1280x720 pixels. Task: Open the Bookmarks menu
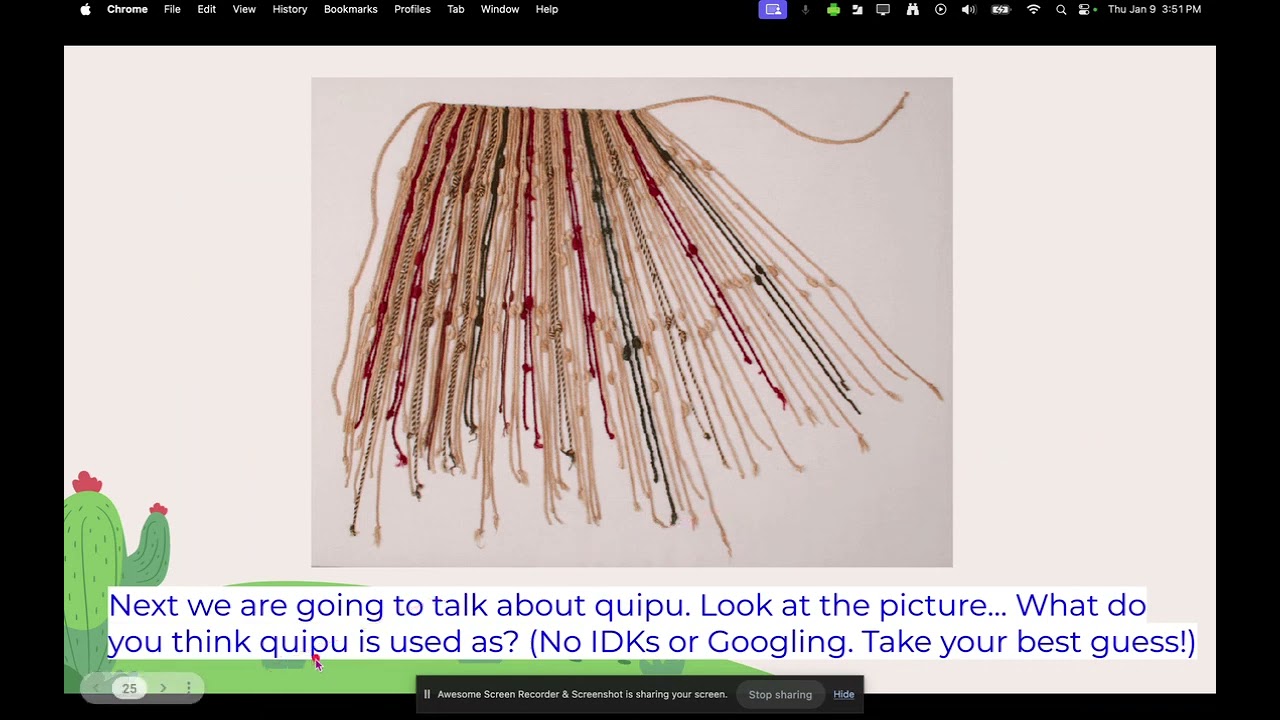(x=350, y=9)
